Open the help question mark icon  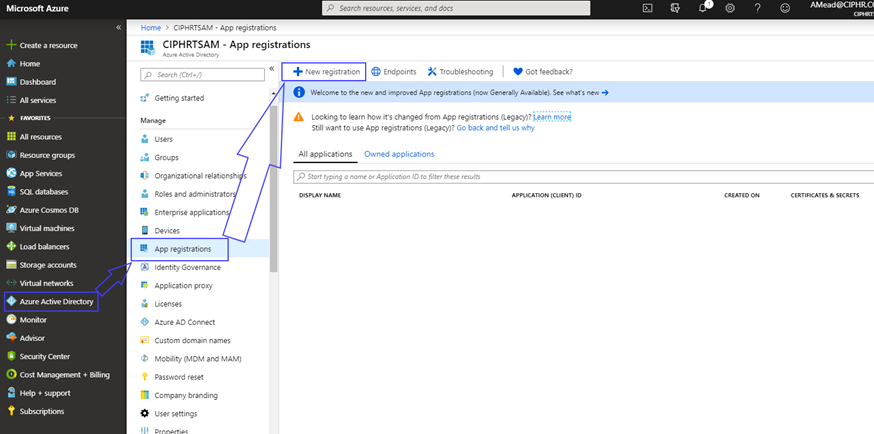758,8
